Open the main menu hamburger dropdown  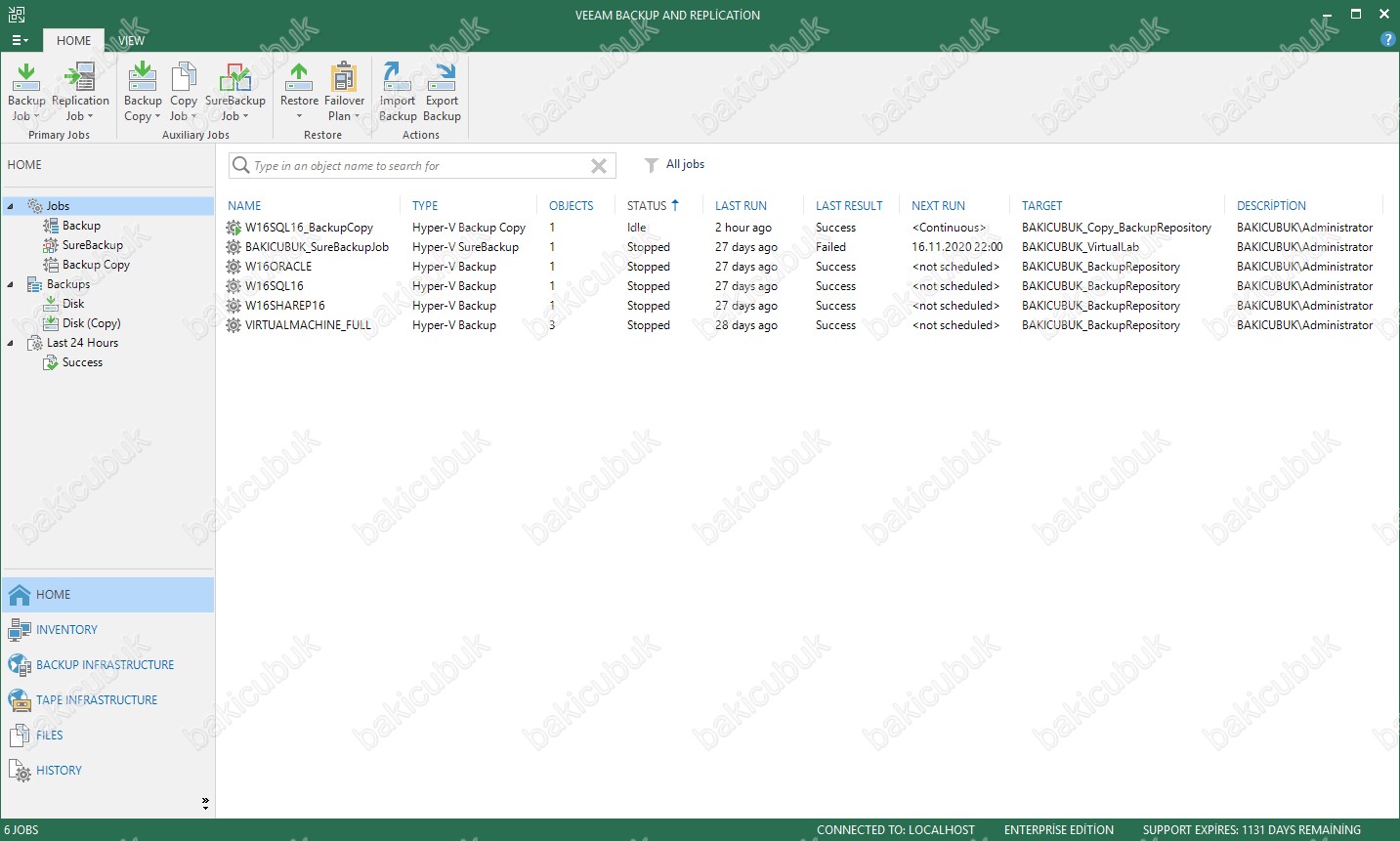(x=20, y=40)
